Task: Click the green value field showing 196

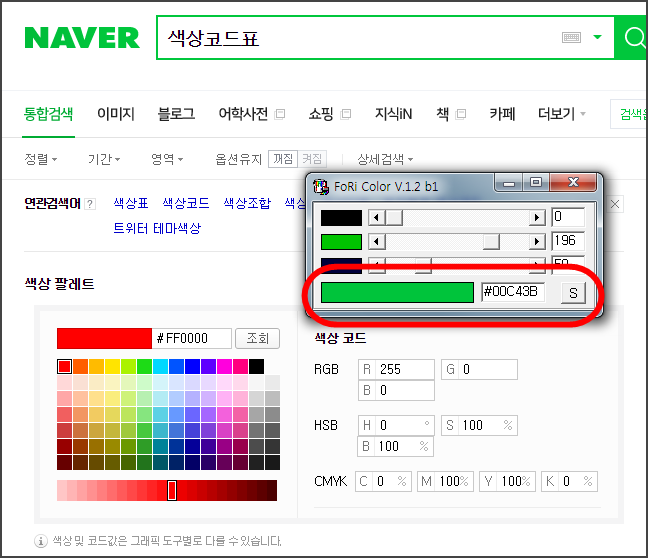Action: click(568, 241)
